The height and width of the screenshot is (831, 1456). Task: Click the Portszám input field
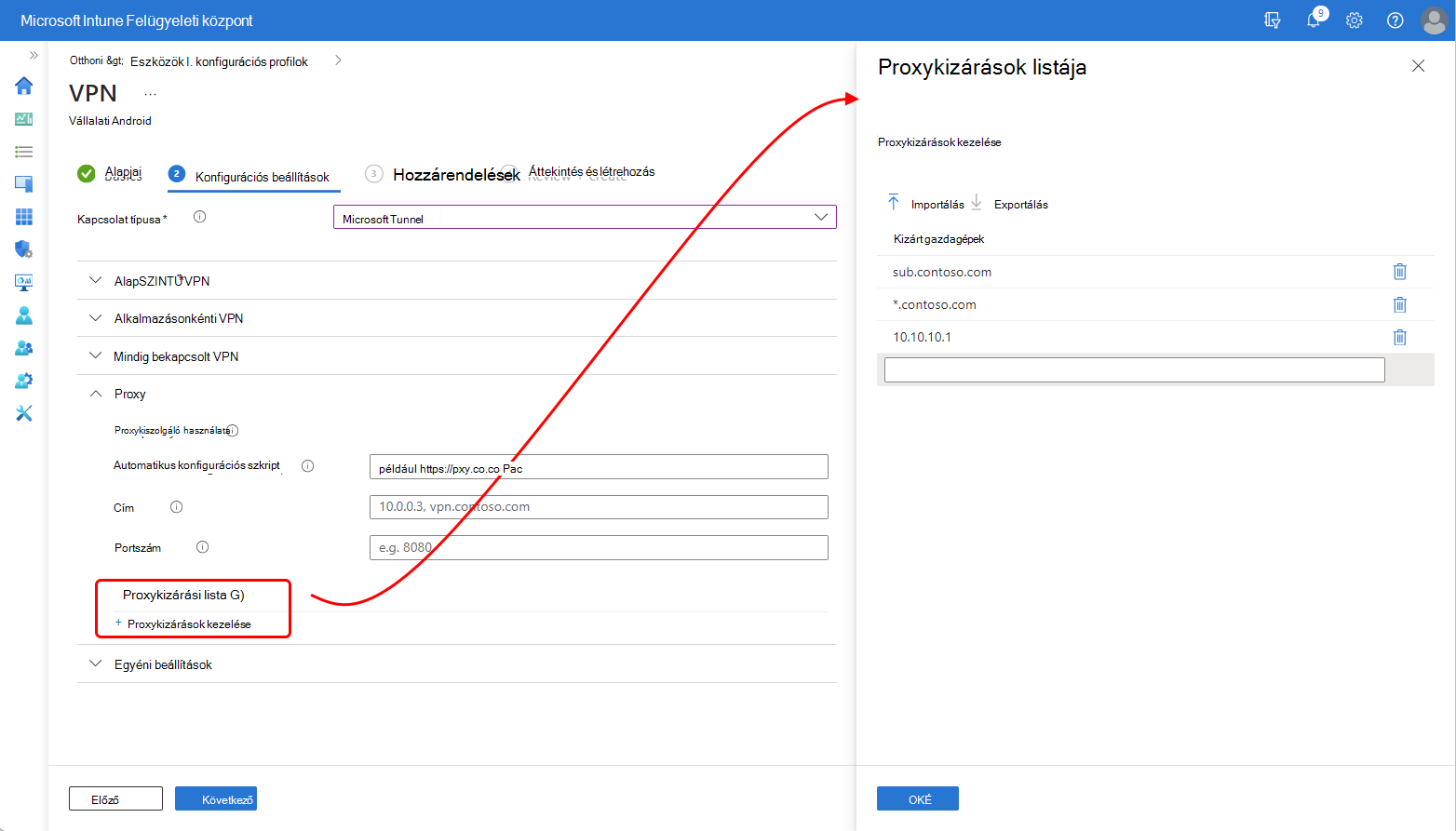click(599, 547)
